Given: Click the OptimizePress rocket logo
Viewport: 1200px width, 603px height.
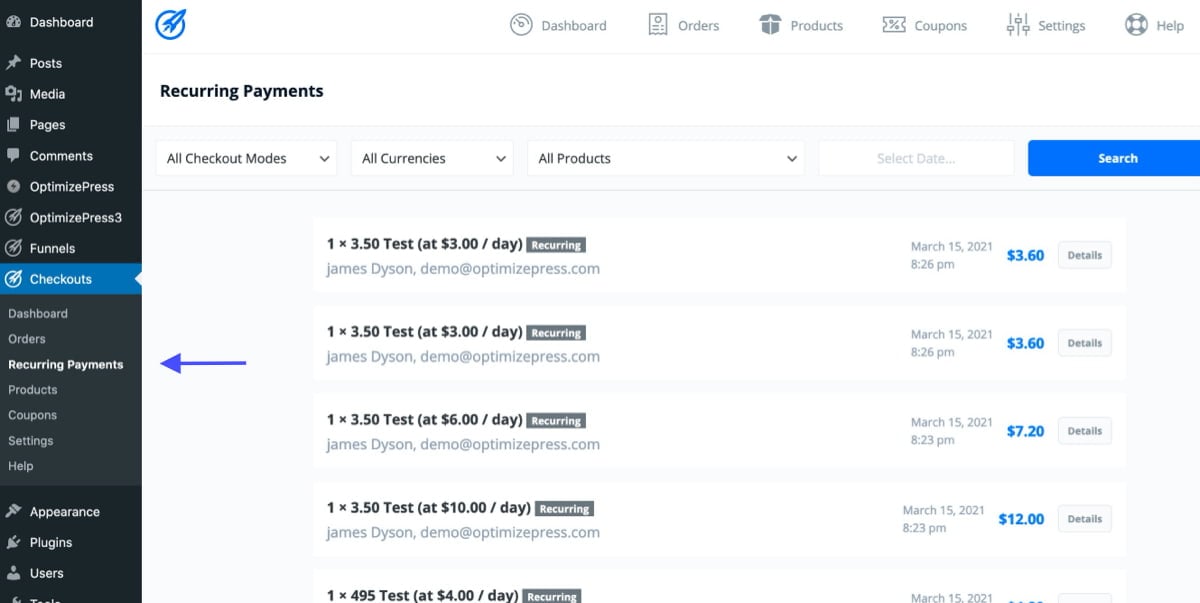Looking at the screenshot, I should 171,25.
